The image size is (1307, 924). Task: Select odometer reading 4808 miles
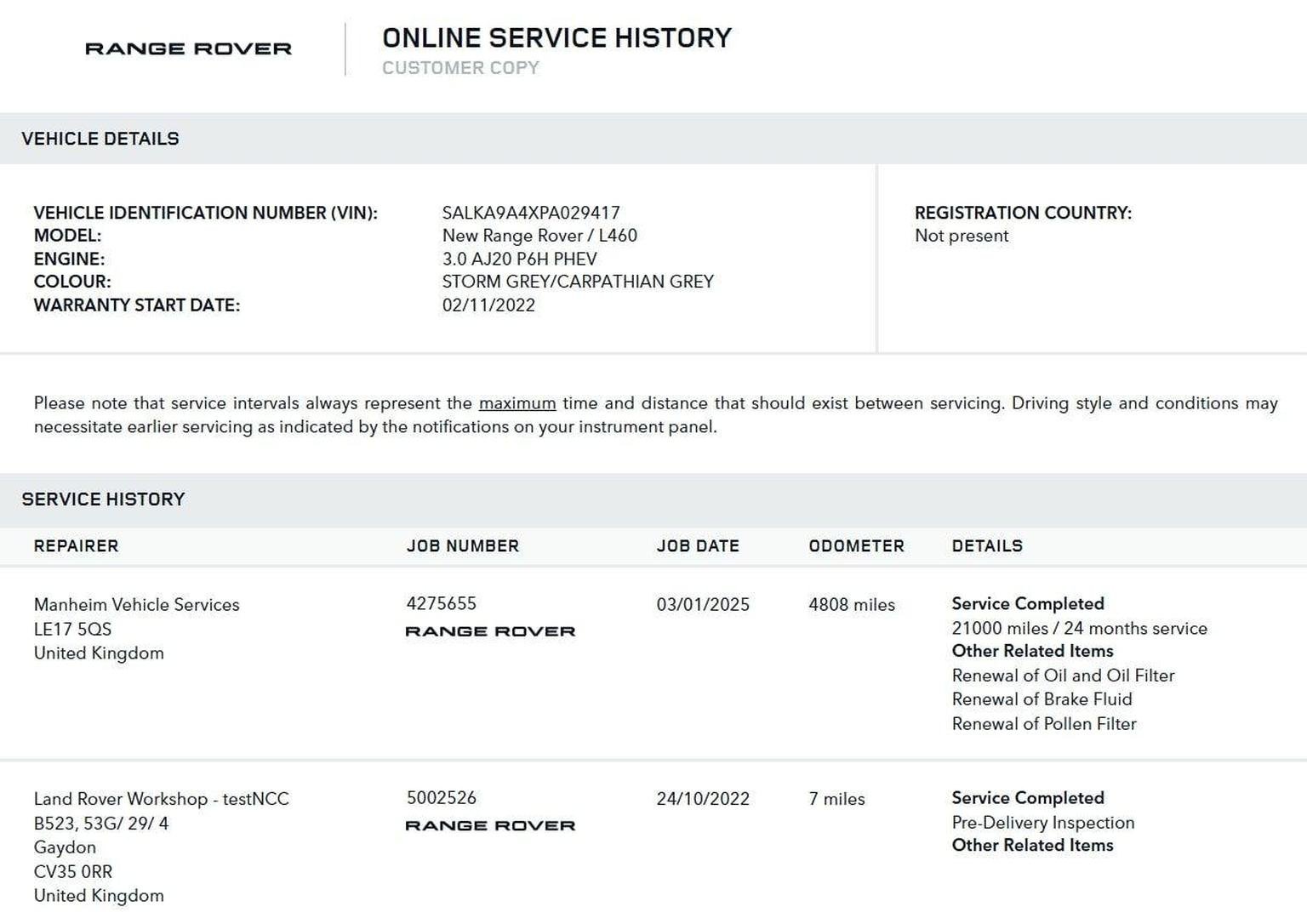tap(852, 605)
